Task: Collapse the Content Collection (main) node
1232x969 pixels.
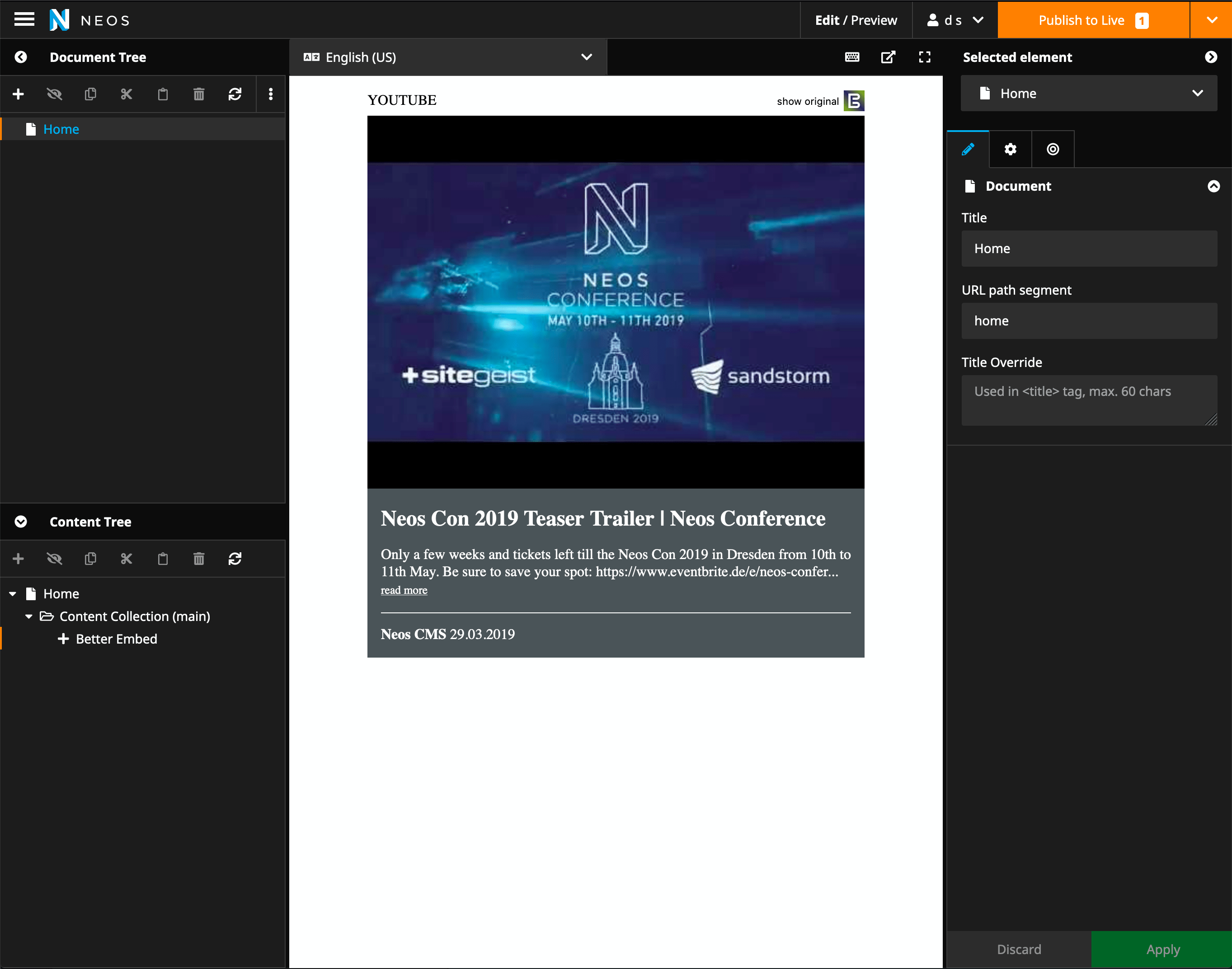Action: pos(28,616)
